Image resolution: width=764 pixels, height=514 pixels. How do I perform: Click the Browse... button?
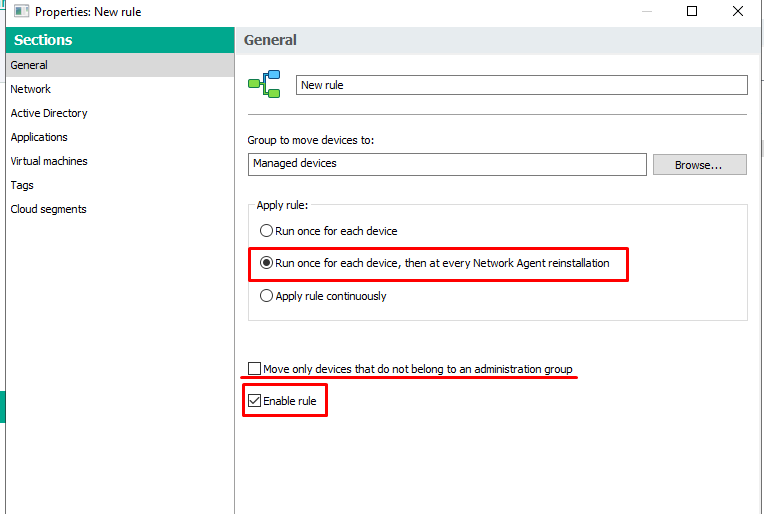(x=699, y=165)
